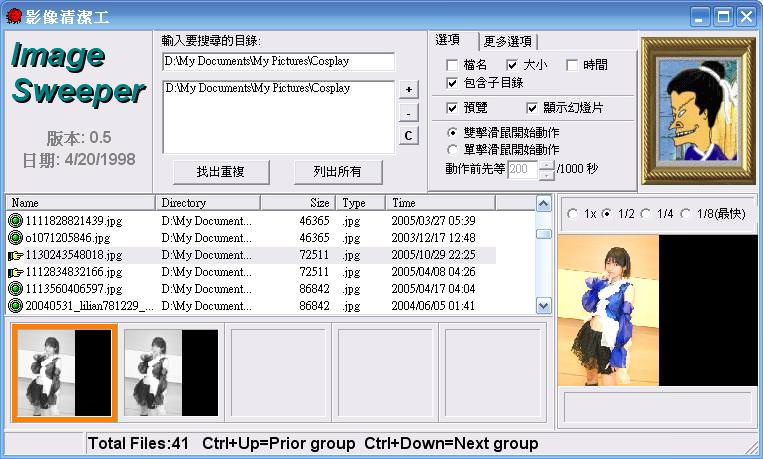763x459 pixels.
Task: Minimize the 影像清潔工 window
Action: click(700, 17)
